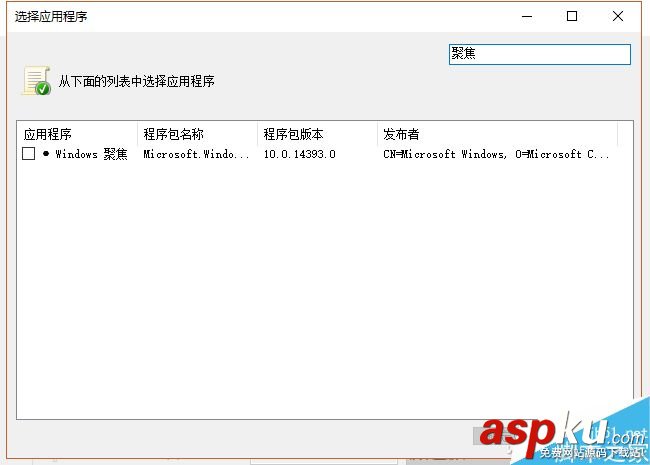Image resolution: width=650 pixels, height=465 pixels.
Task: Sort by 程序包名称 column header
Action: (197, 134)
